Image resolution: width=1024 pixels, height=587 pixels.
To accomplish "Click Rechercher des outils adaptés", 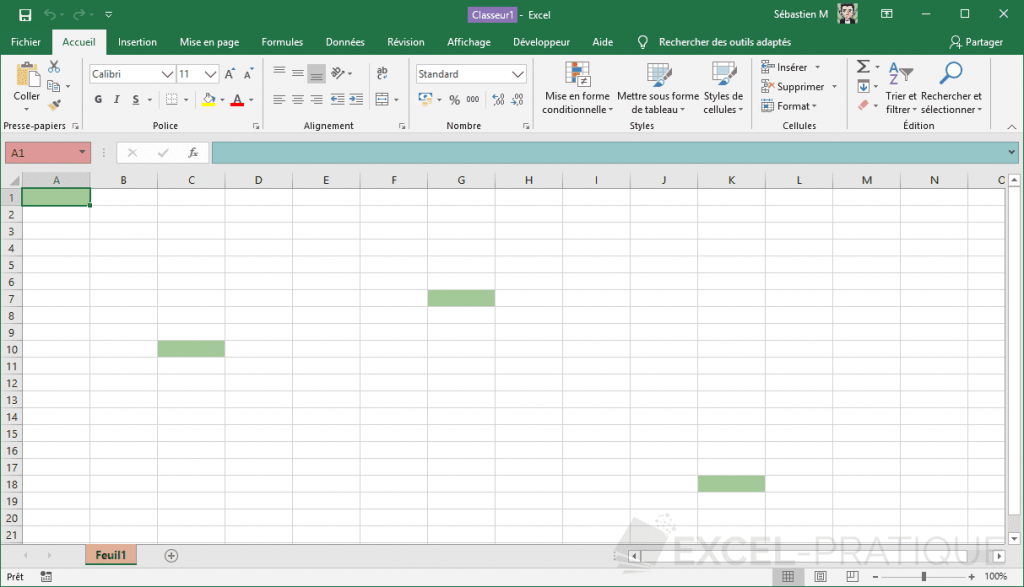I will coord(725,42).
